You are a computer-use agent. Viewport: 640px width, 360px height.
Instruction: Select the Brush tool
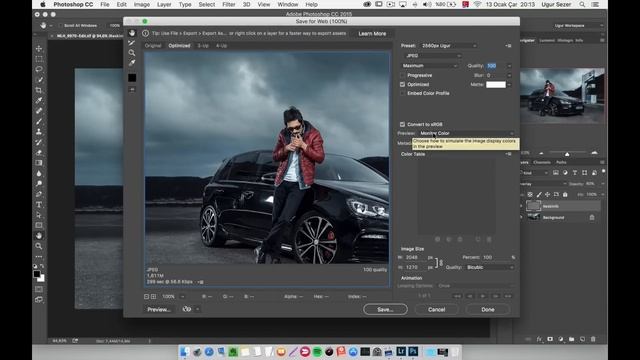coord(39,121)
